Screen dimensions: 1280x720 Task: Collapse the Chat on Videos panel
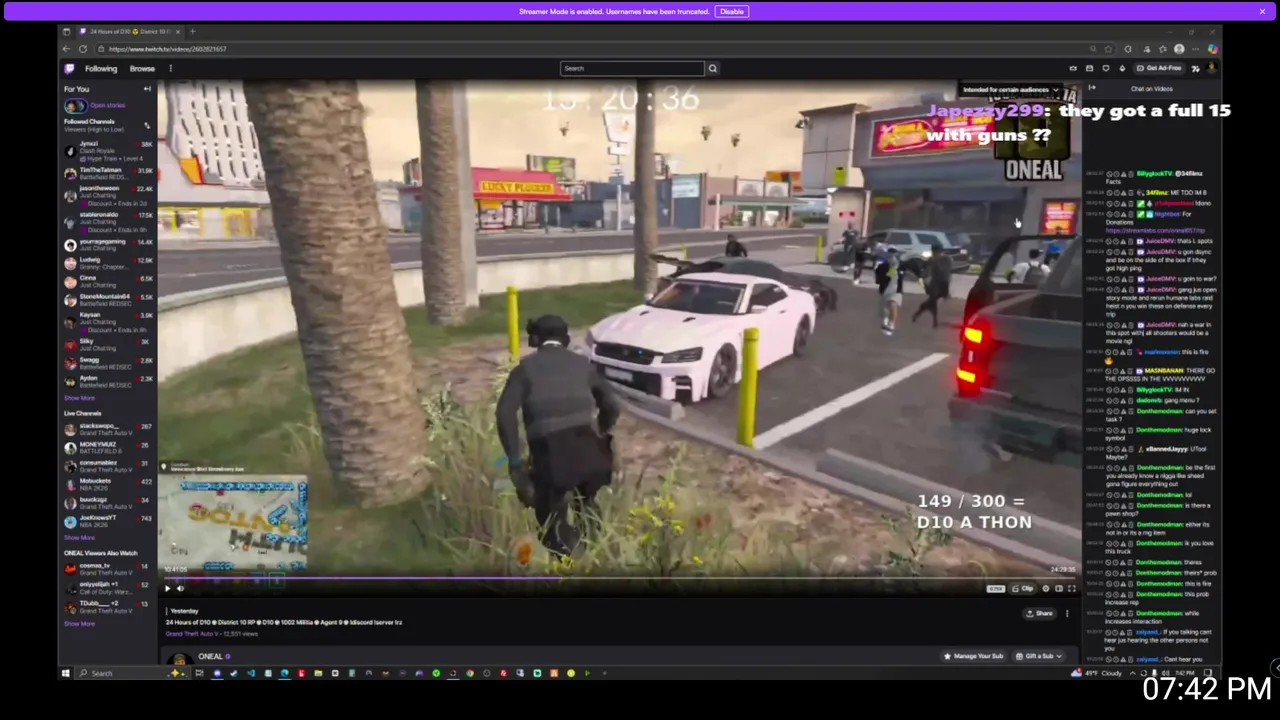(x=1092, y=89)
